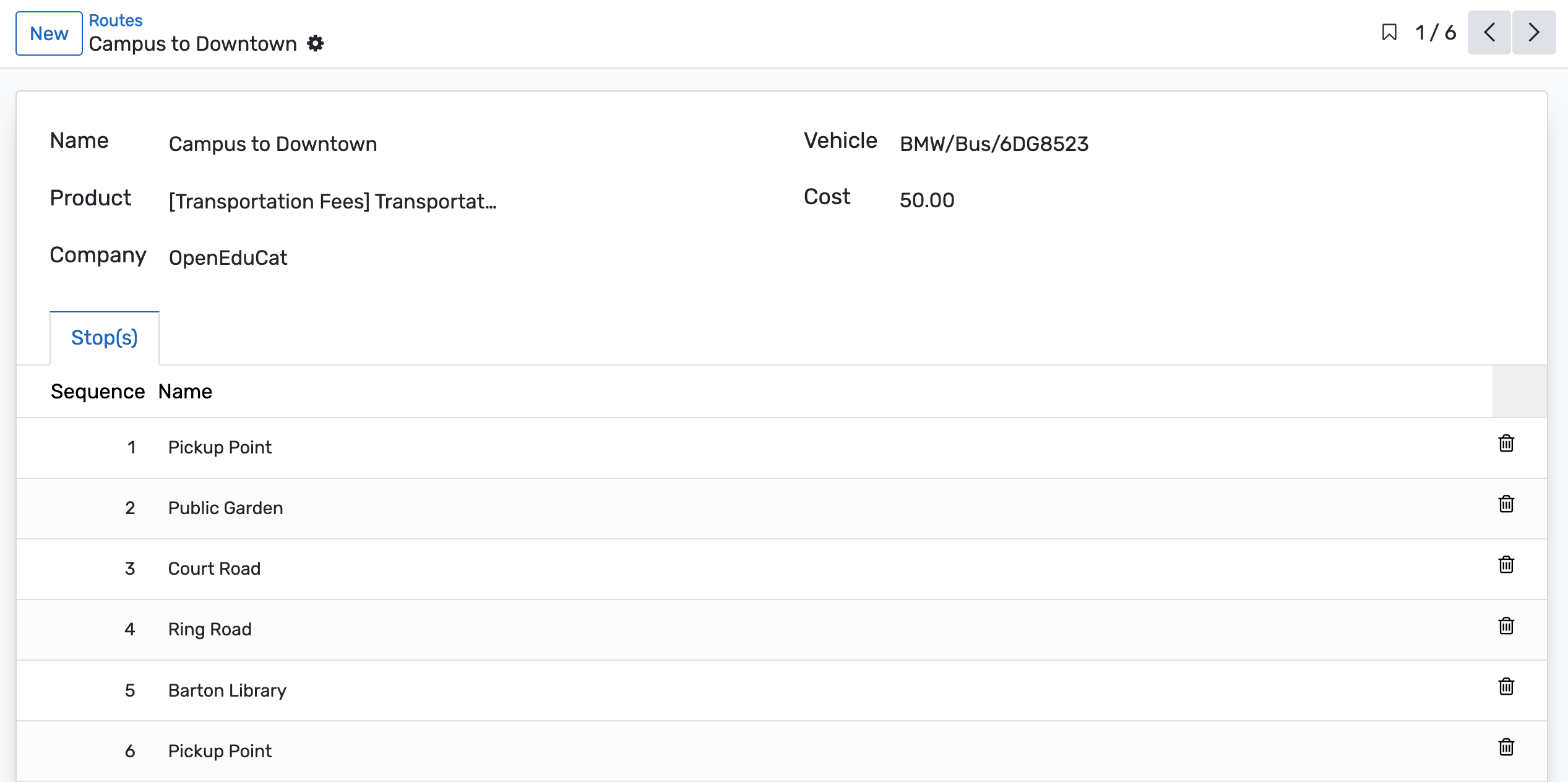Click trash icon for Court Road stop
1568x782 pixels.
click(x=1506, y=565)
